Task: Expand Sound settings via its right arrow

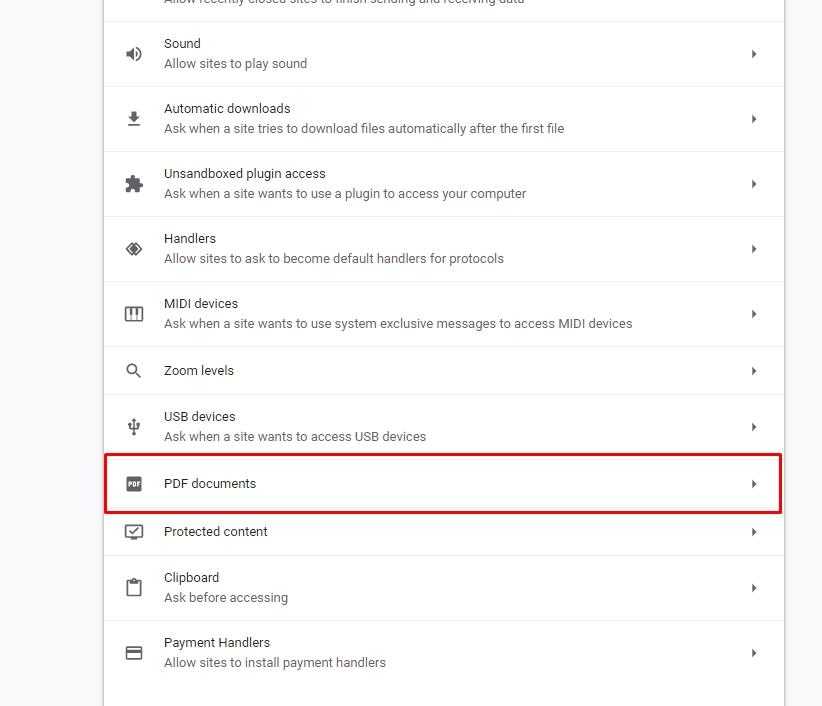Action: 754,54
